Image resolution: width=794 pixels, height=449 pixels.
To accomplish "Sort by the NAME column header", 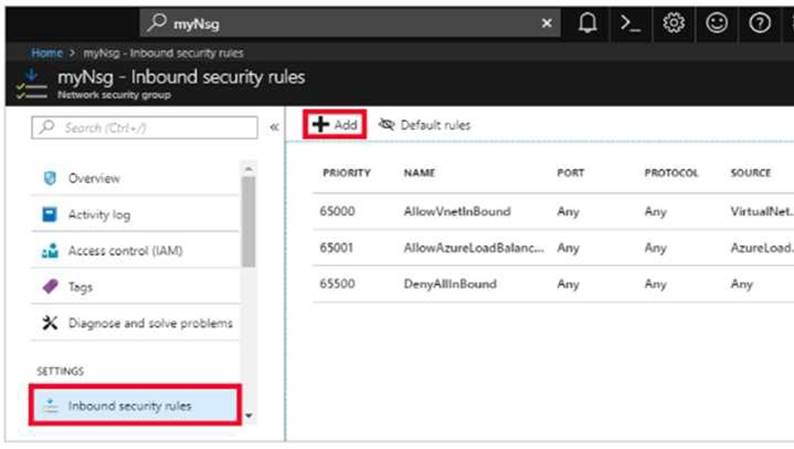I will [419, 173].
